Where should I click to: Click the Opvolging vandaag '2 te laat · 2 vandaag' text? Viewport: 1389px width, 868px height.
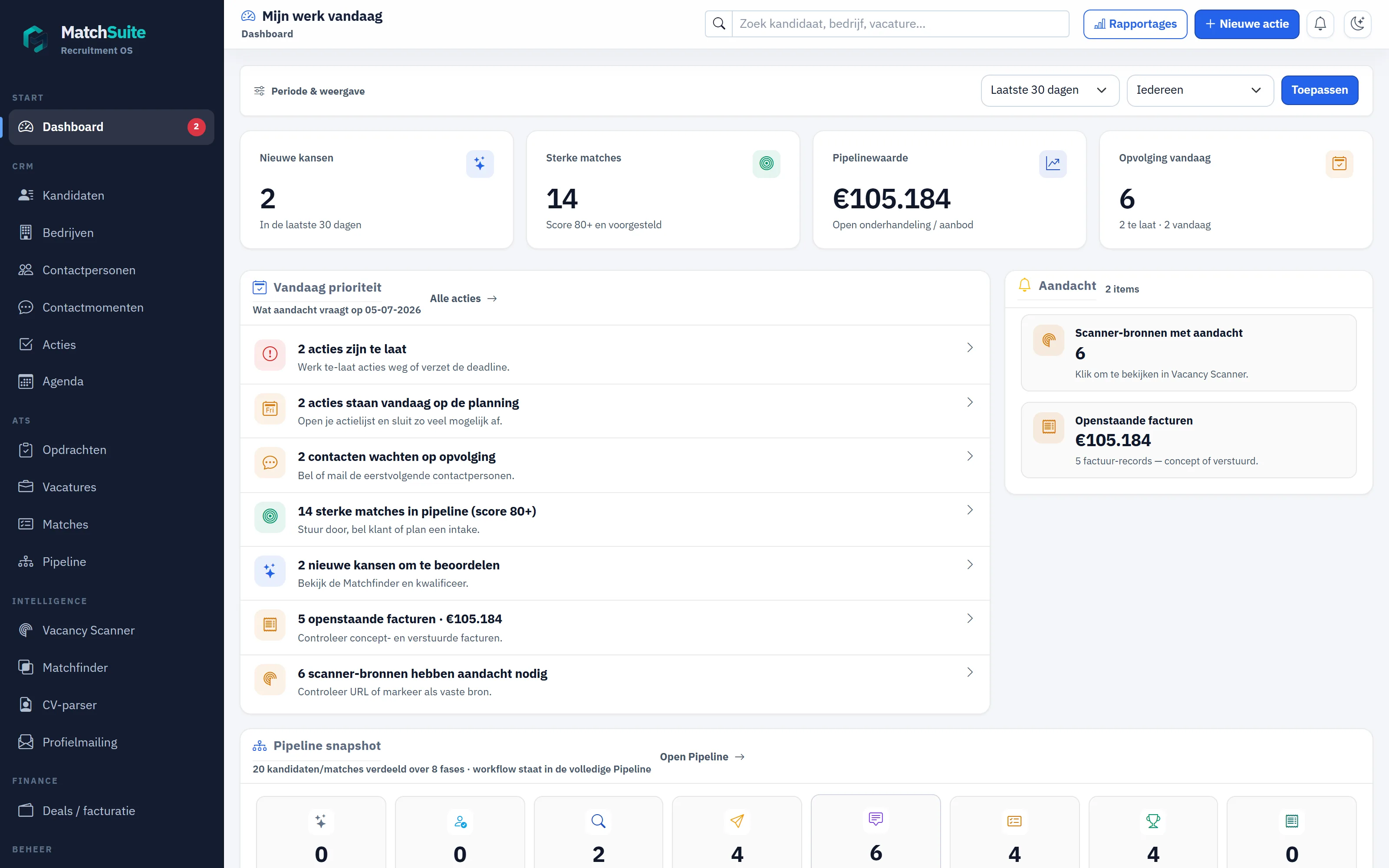1165,225
